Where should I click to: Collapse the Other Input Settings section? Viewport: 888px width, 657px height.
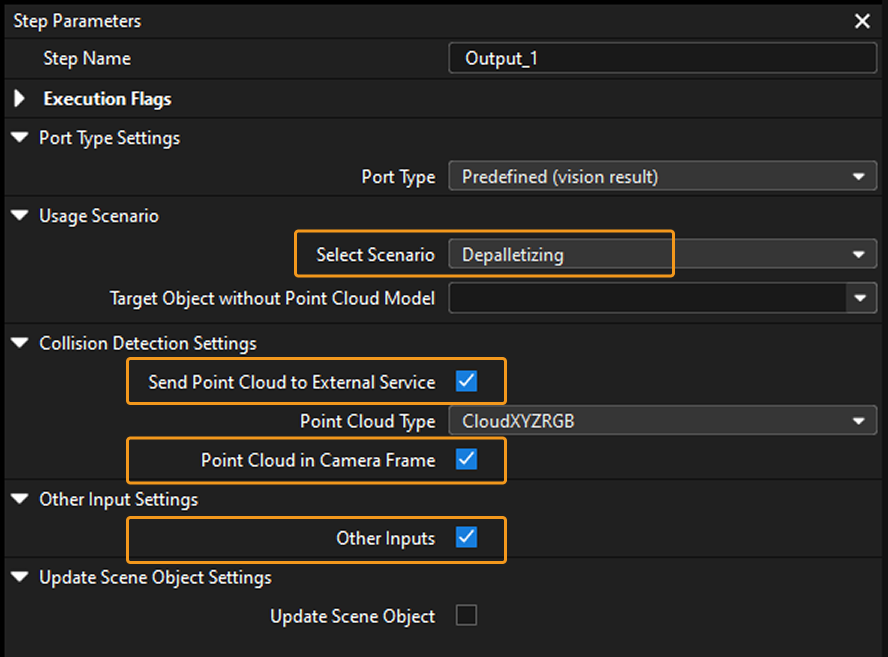tap(18, 499)
